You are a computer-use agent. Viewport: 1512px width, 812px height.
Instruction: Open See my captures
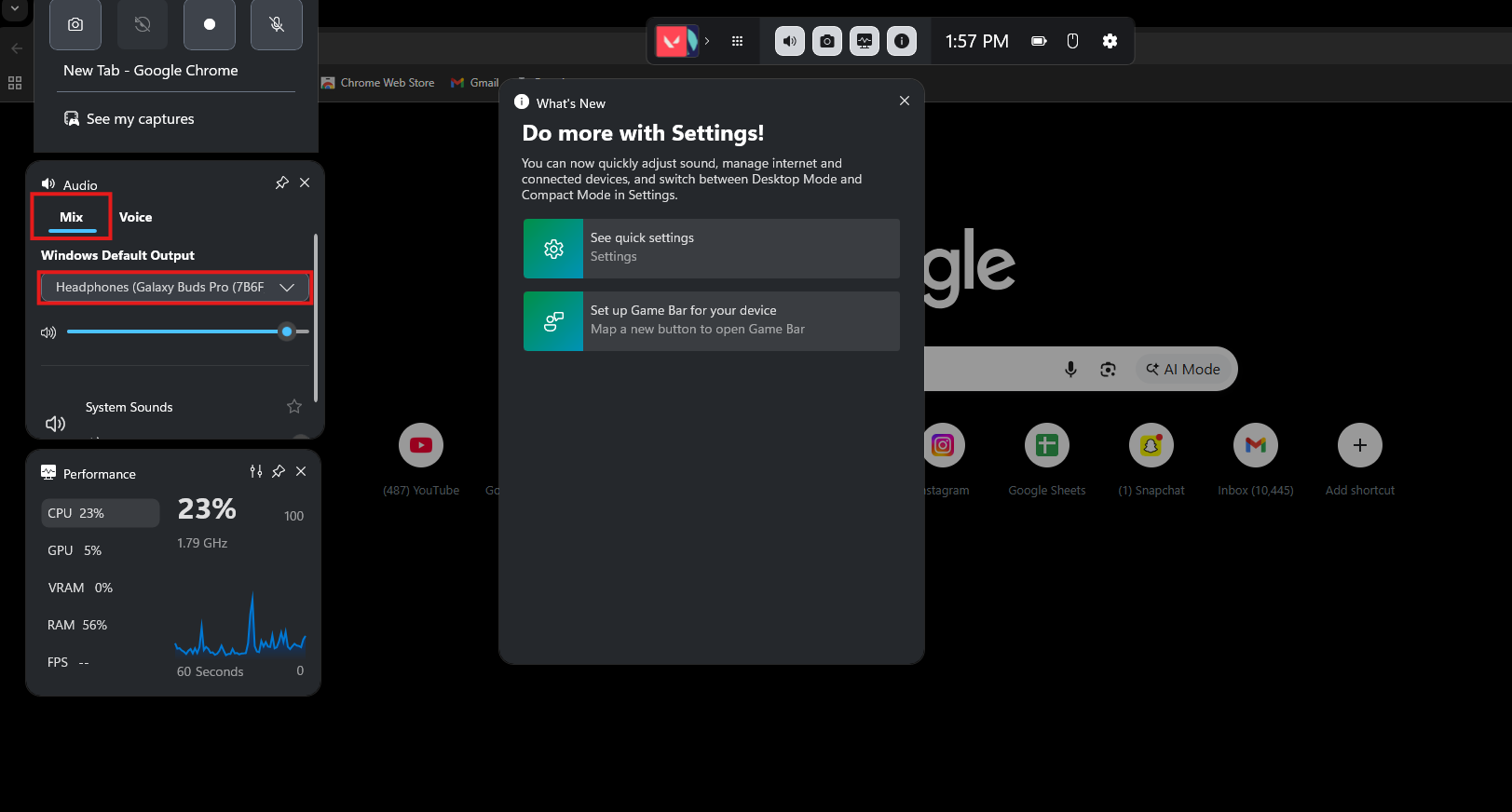129,119
